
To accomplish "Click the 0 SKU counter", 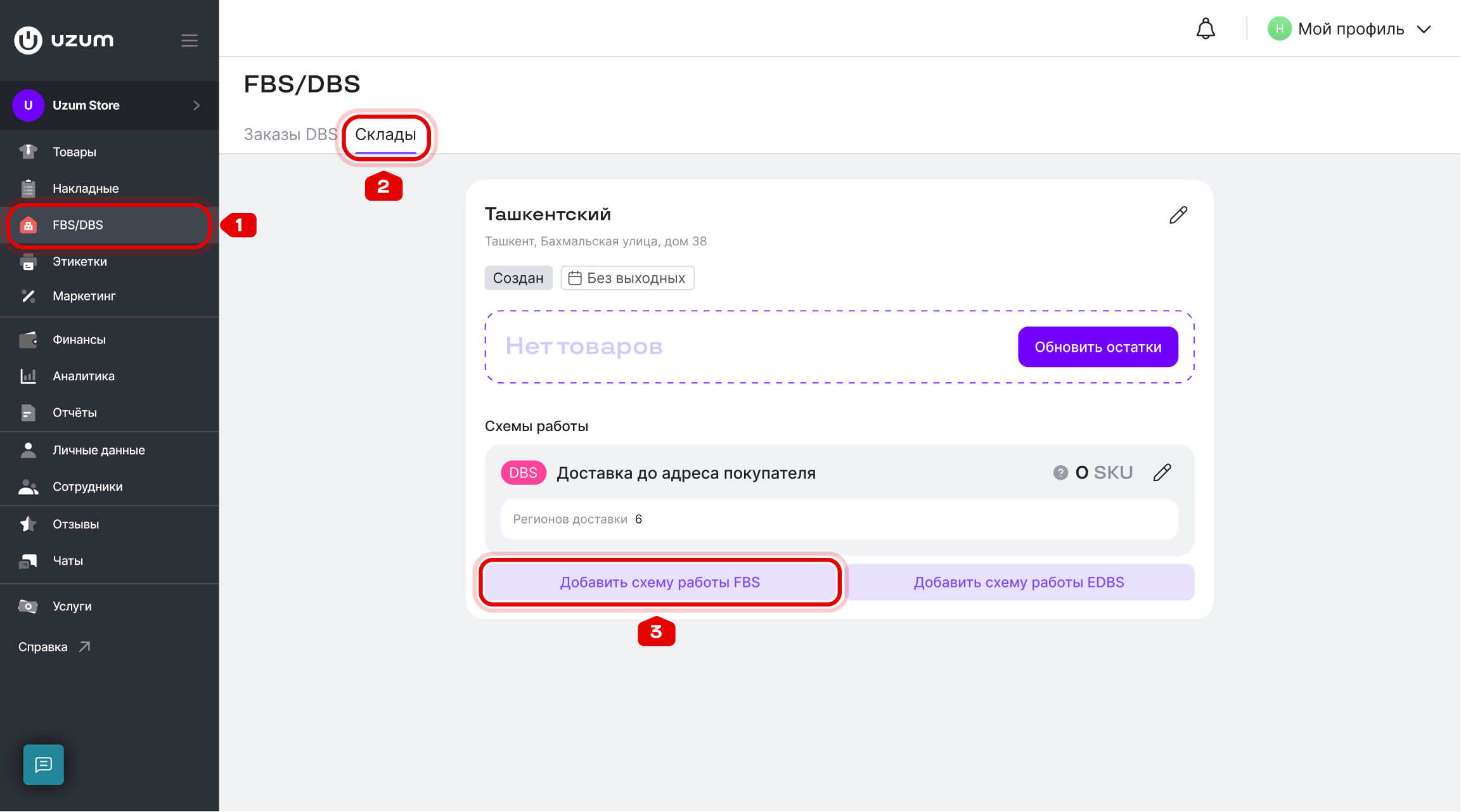I will pyautogui.click(x=1104, y=473).
